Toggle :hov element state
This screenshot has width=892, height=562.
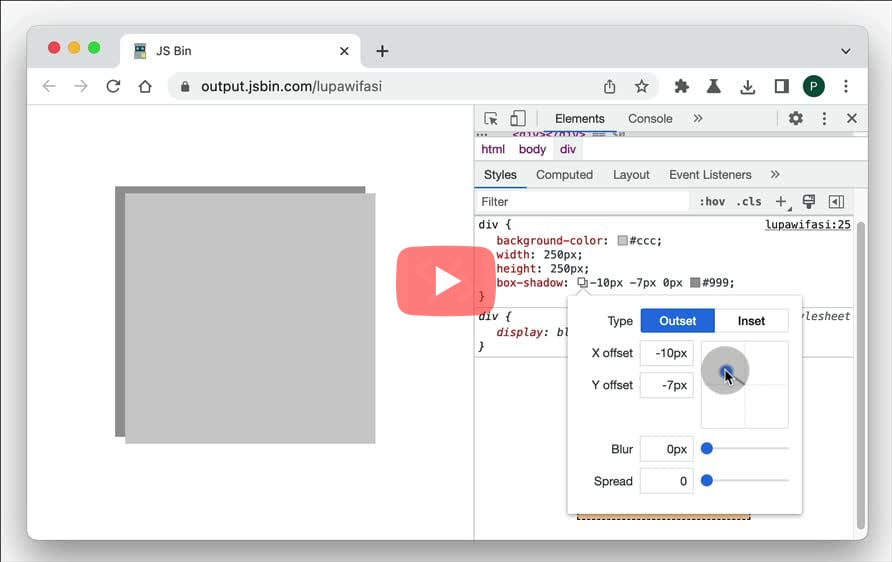point(712,202)
